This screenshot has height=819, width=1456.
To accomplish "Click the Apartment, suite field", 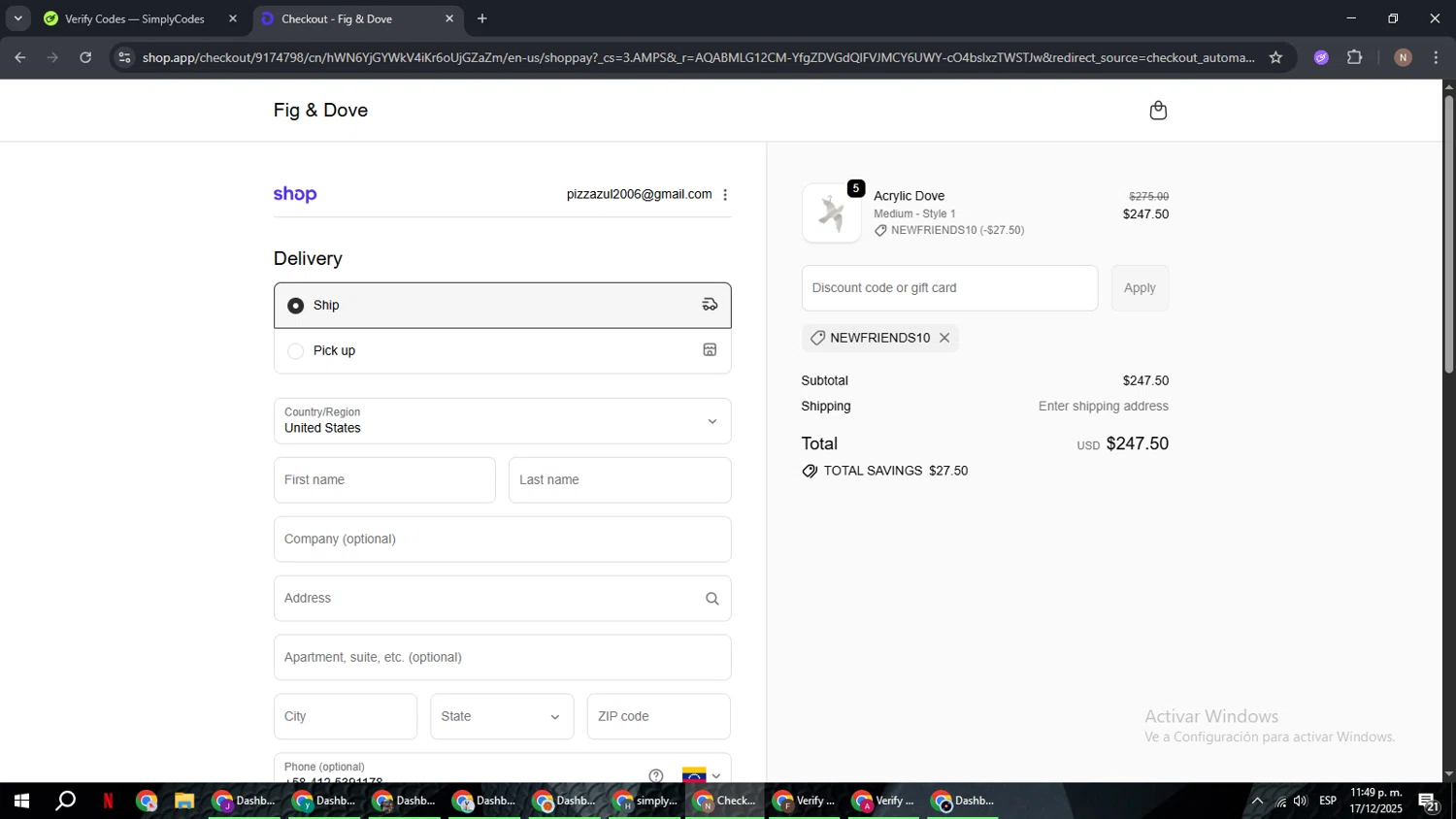I will point(502,658).
